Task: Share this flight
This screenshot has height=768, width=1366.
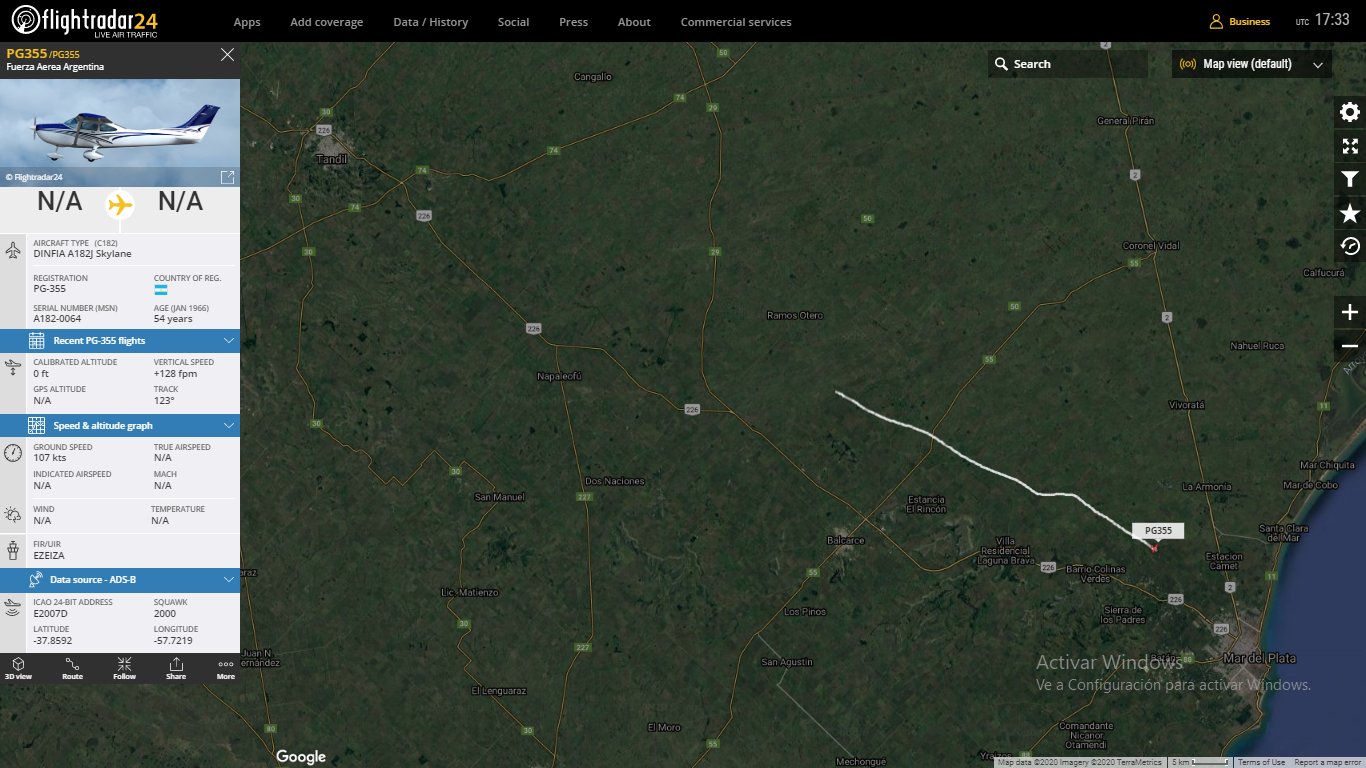Action: click(176, 668)
